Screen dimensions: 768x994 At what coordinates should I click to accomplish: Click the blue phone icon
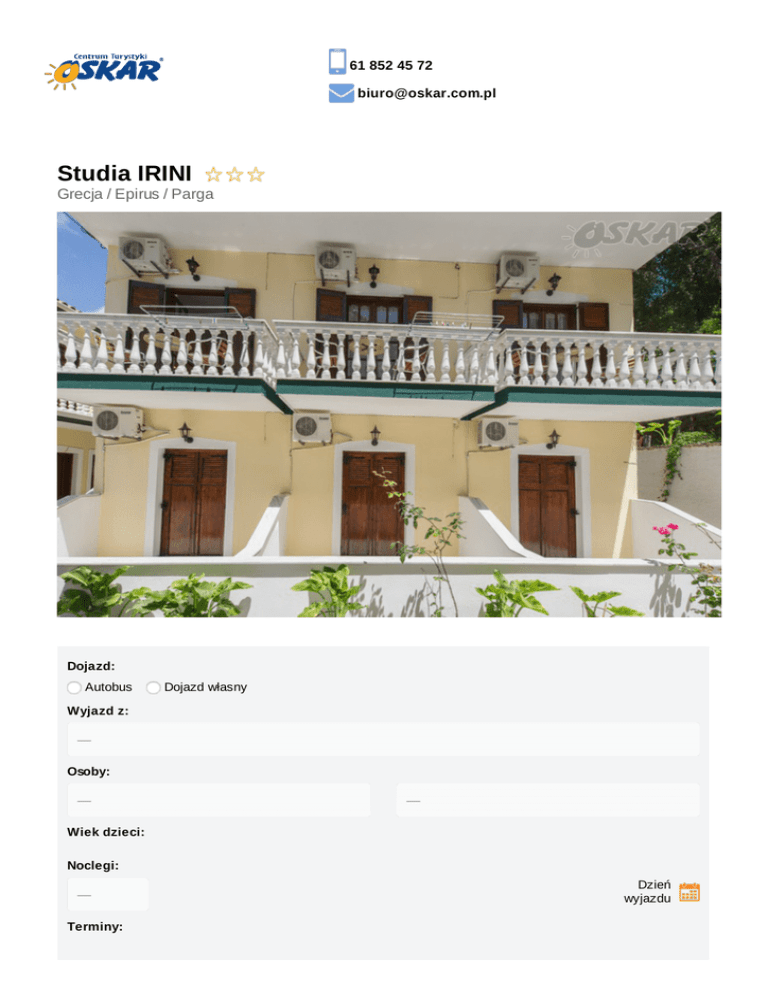click(x=337, y=61)
